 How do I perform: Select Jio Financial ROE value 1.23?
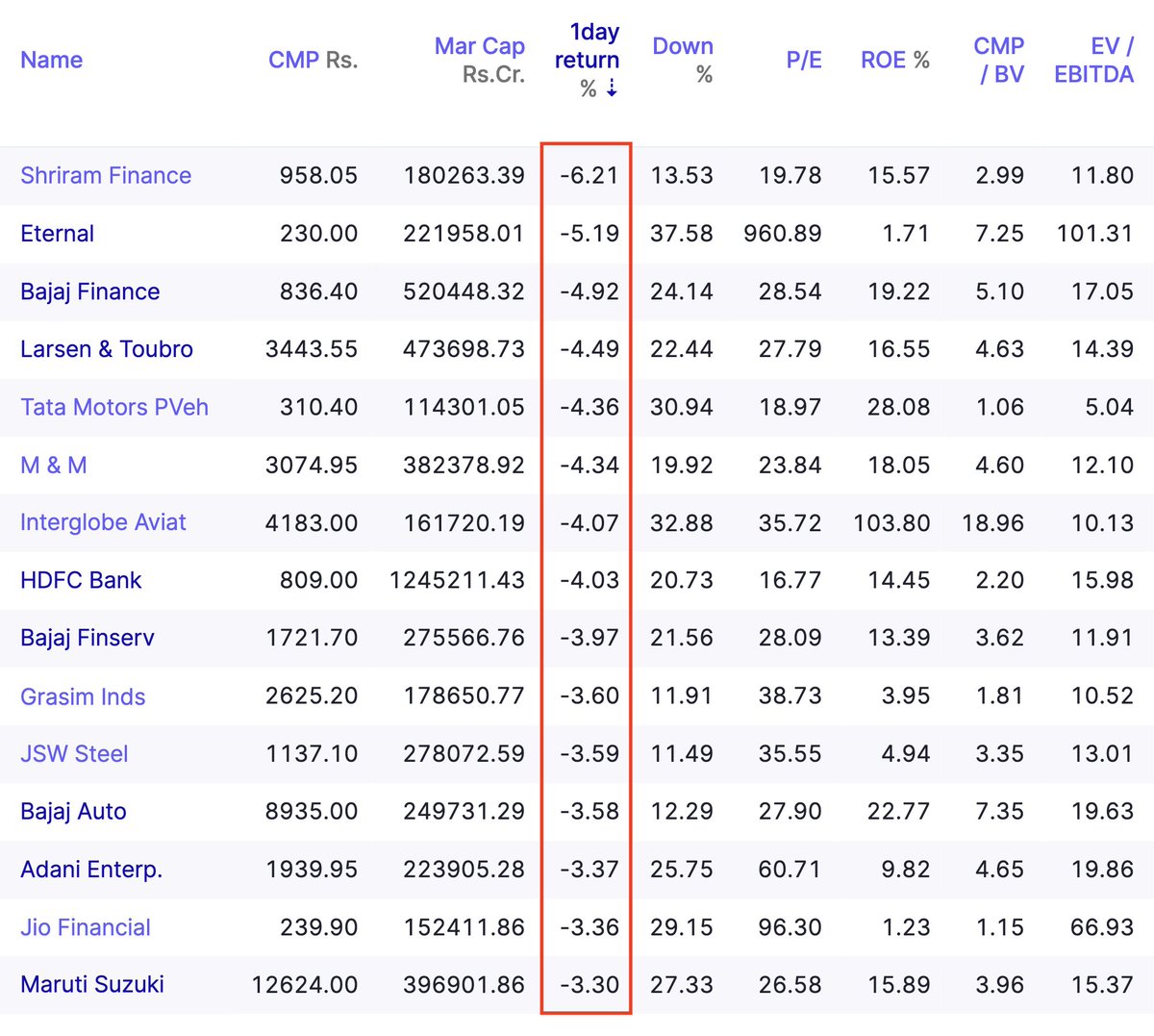[906, 927]
